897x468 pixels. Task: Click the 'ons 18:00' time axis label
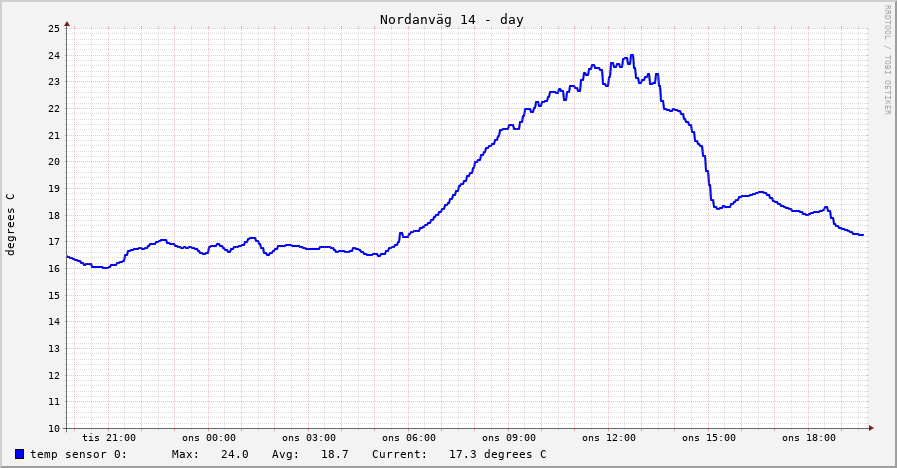809,438
